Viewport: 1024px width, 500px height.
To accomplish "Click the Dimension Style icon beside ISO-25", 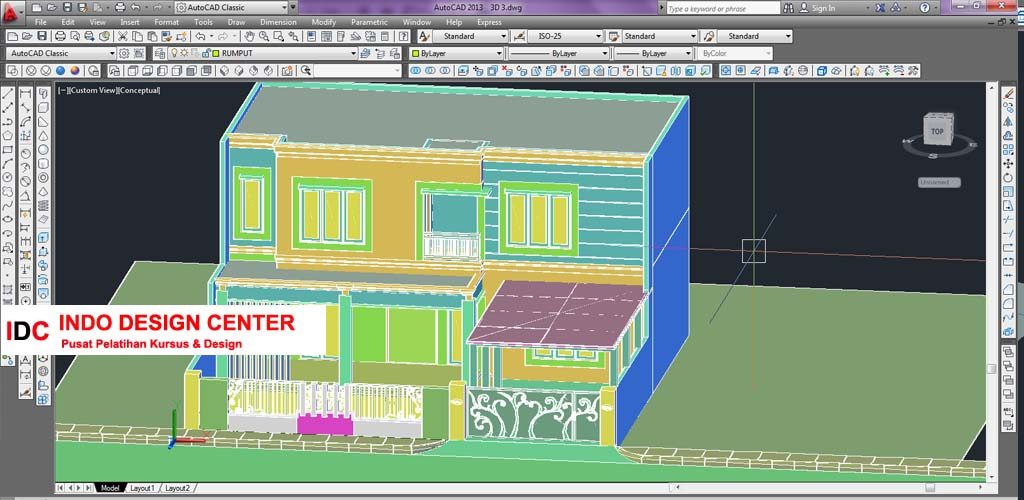I will click(x=520, y=37).
